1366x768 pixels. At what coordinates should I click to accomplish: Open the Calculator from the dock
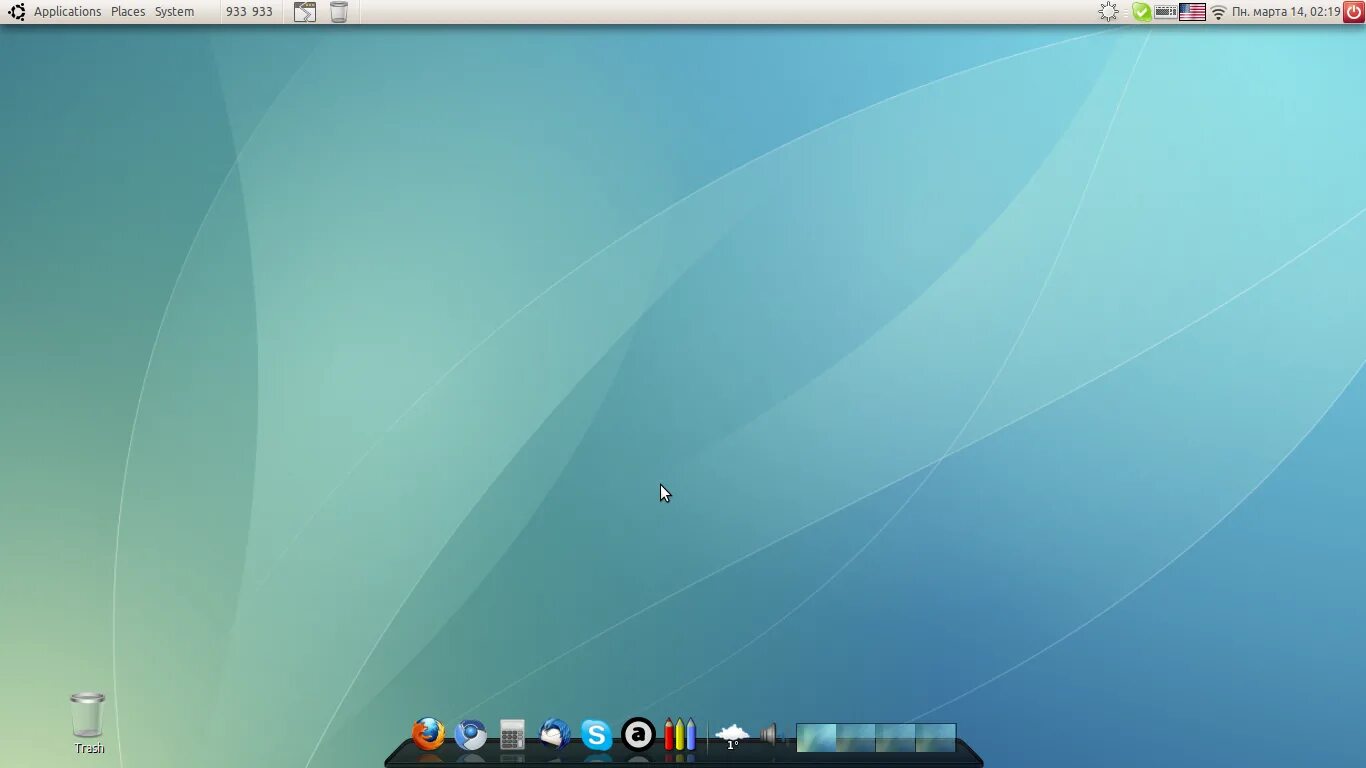512,735
